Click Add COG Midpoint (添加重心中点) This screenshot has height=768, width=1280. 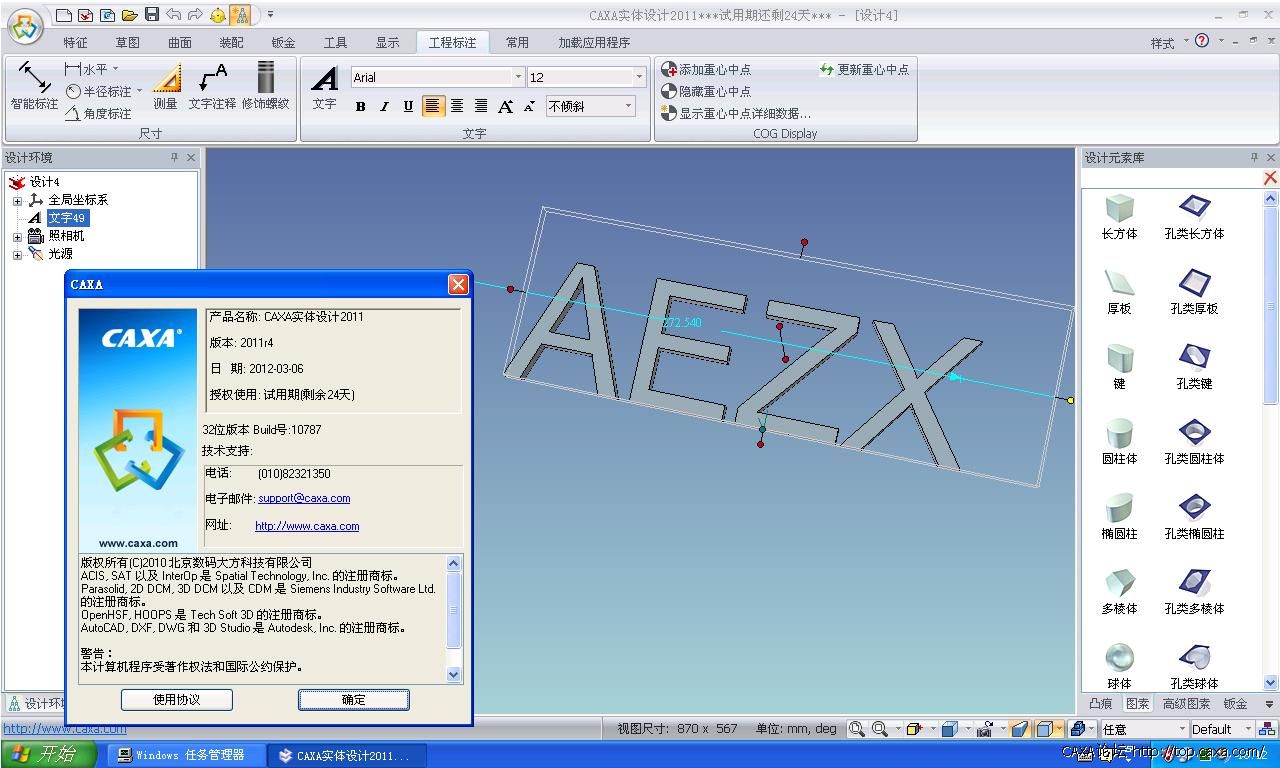point(706,69)
